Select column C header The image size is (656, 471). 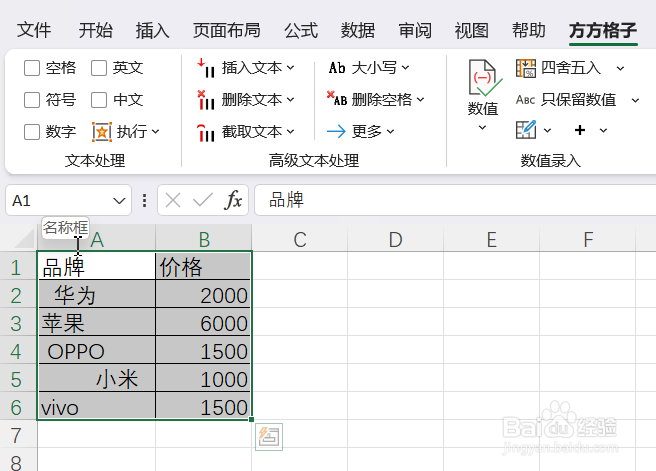[x=300, y=240]
